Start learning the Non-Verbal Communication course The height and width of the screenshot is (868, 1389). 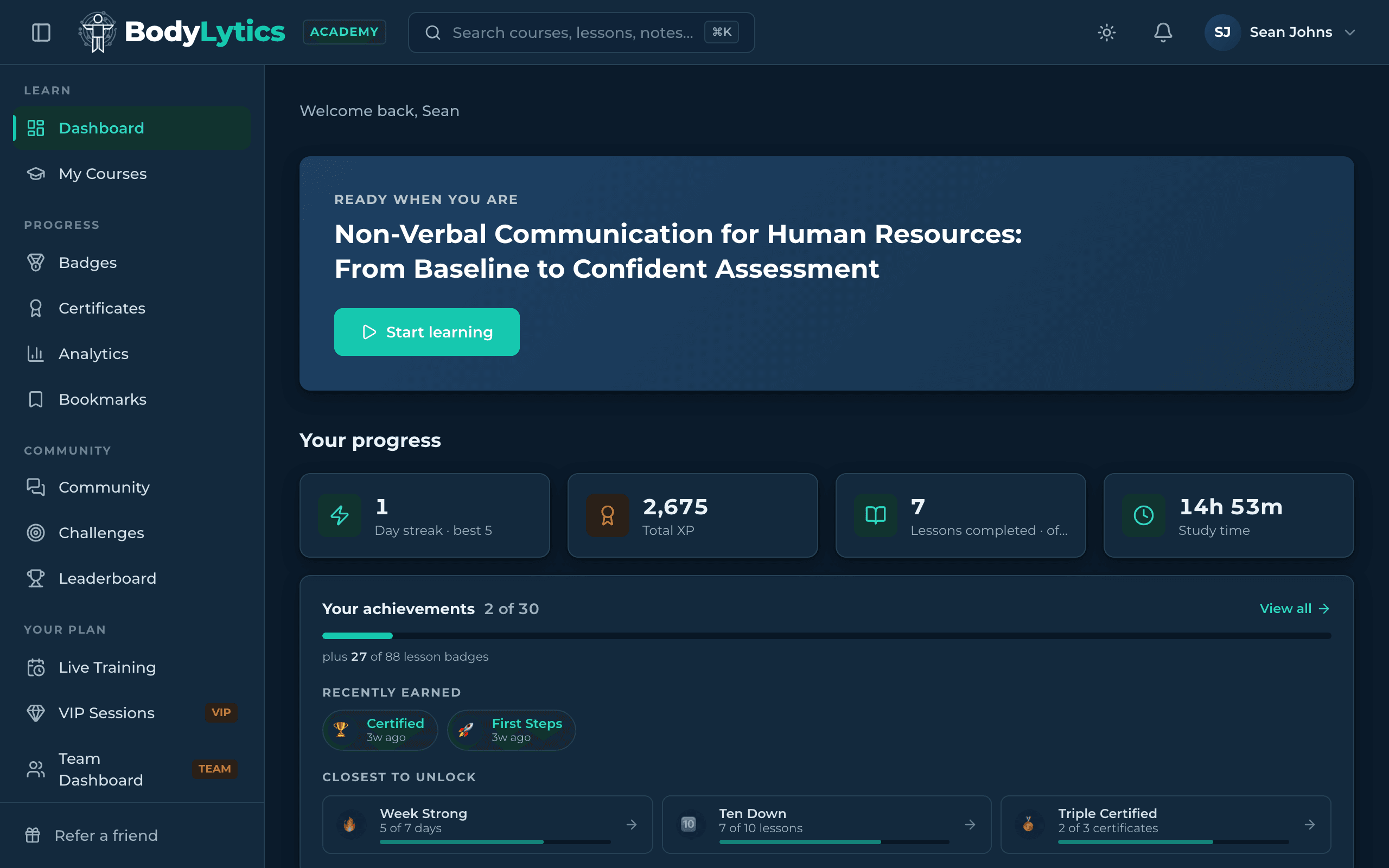pyautogui.click(x=426, y=332)
